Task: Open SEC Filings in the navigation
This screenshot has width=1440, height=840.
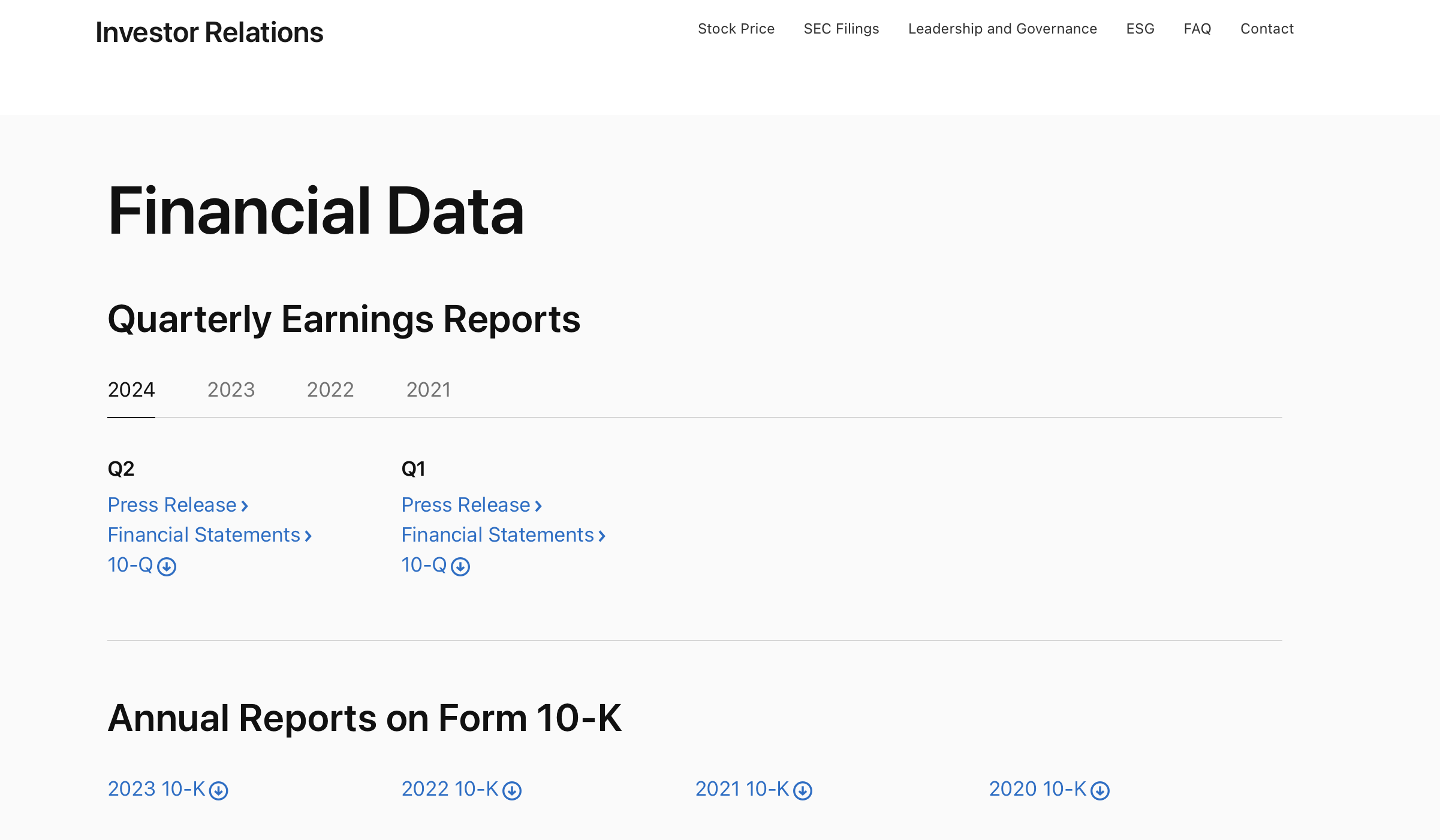Action: pyautogui.click(x=841, y=29)
